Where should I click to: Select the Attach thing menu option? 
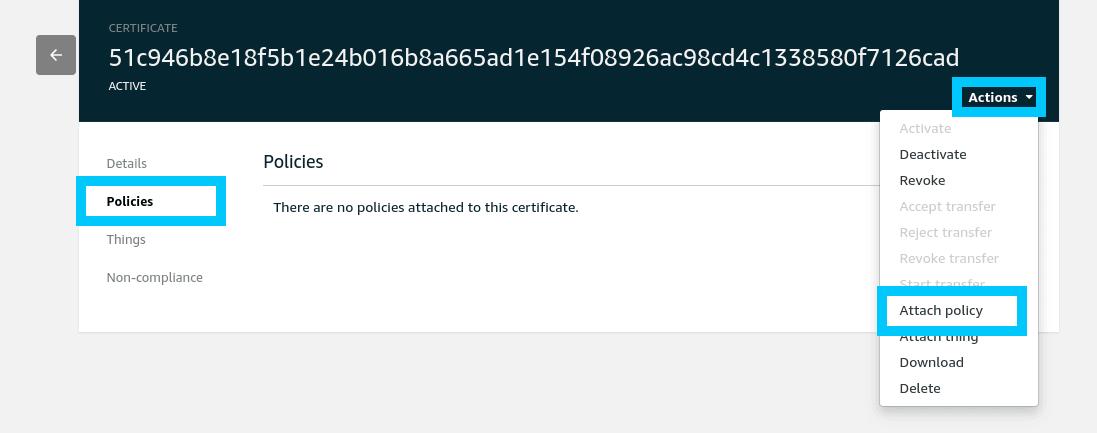point(938,338)
